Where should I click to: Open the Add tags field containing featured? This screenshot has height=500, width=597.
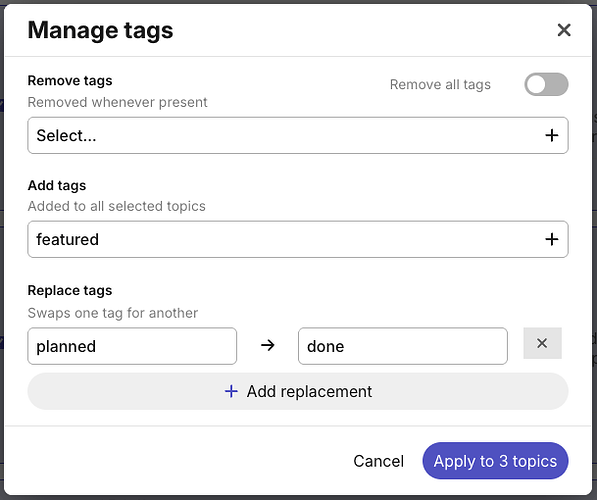(x=298, y=240)
